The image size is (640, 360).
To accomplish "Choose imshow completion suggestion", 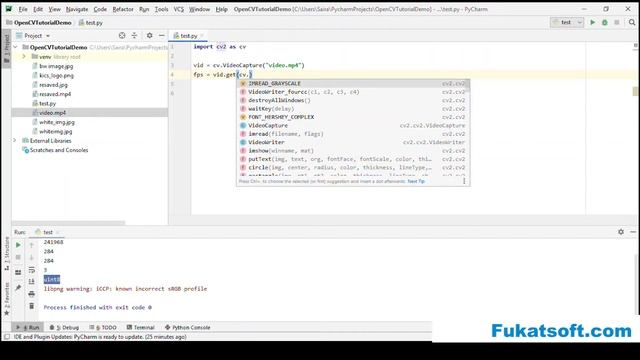I will [353, 151].
